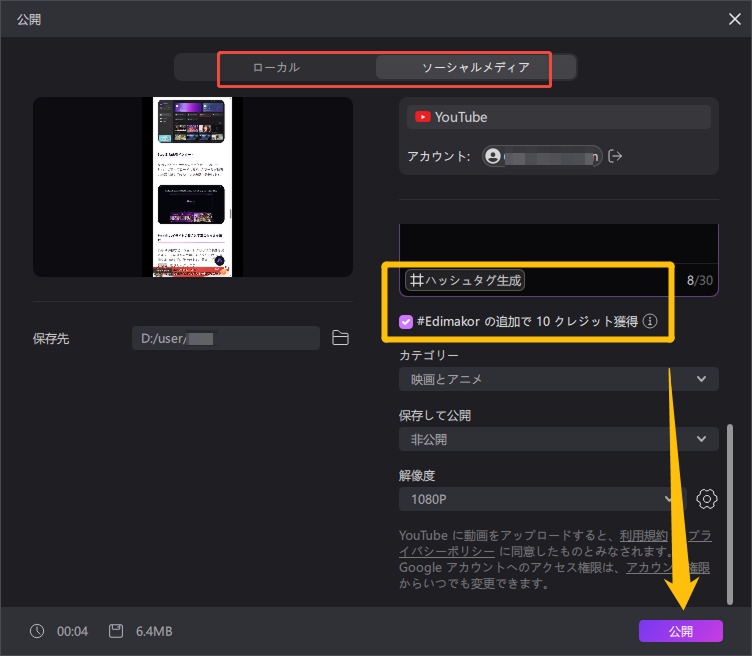
Task: Switch to the ローカル tab
Action: [276, 67]
